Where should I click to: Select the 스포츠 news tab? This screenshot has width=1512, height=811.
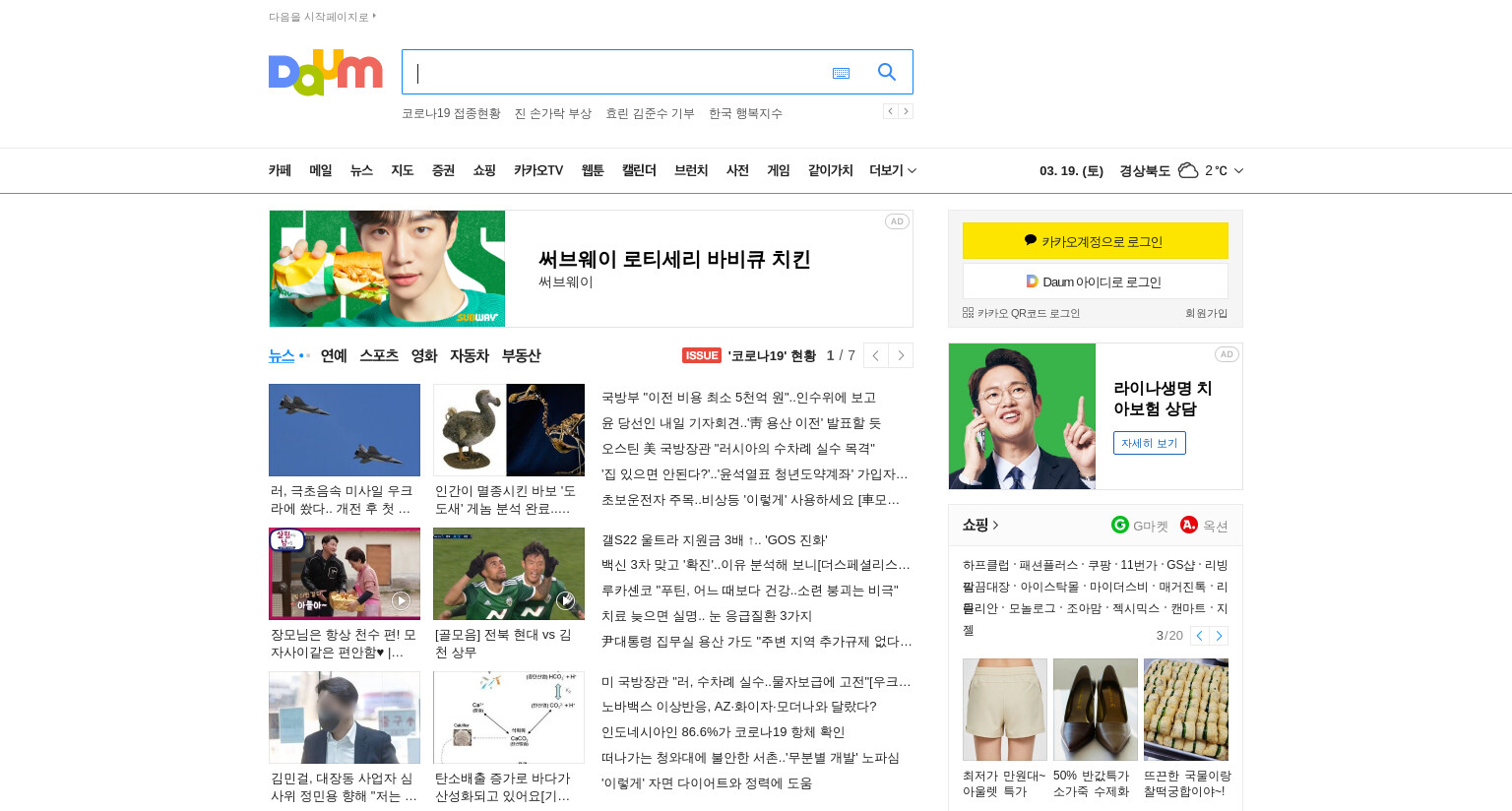point(379,355)
